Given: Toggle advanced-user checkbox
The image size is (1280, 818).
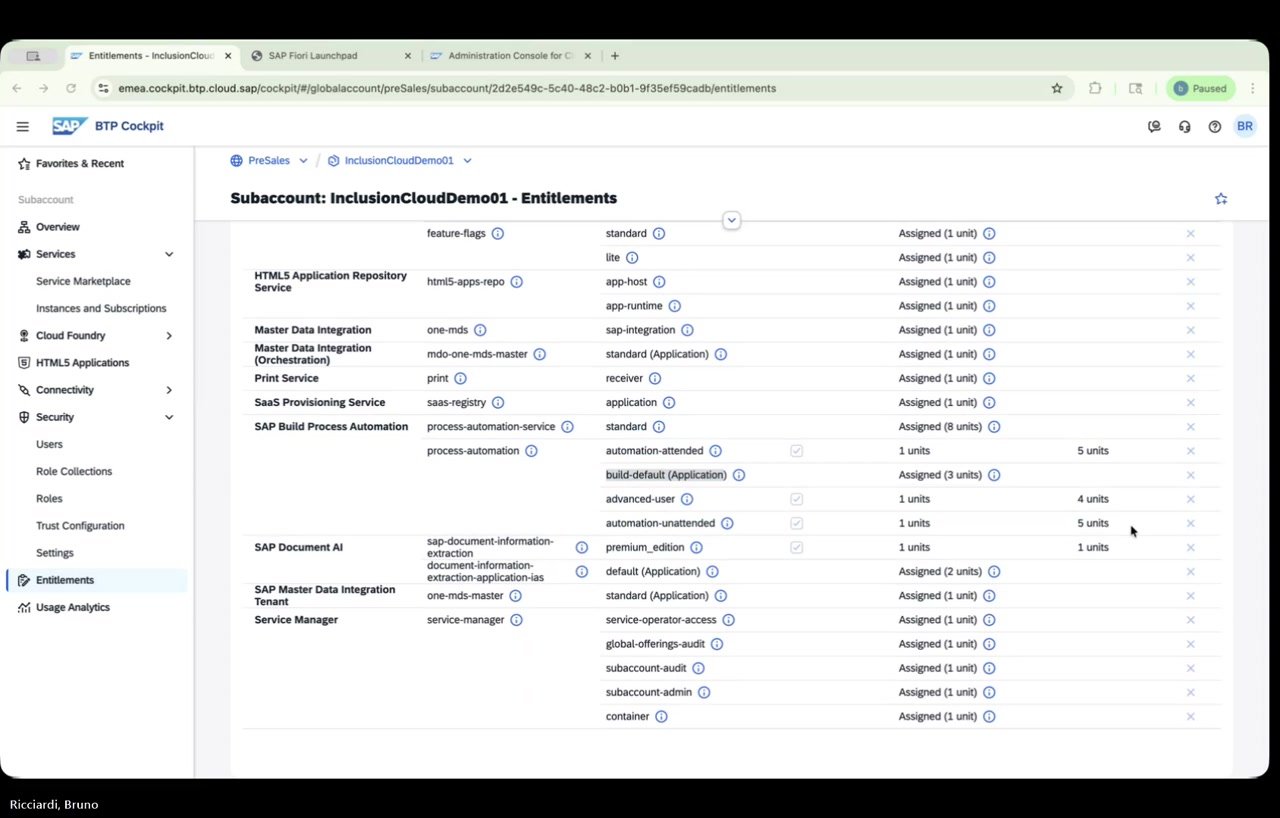Looking at the screenshot, I should coord(796,499).
